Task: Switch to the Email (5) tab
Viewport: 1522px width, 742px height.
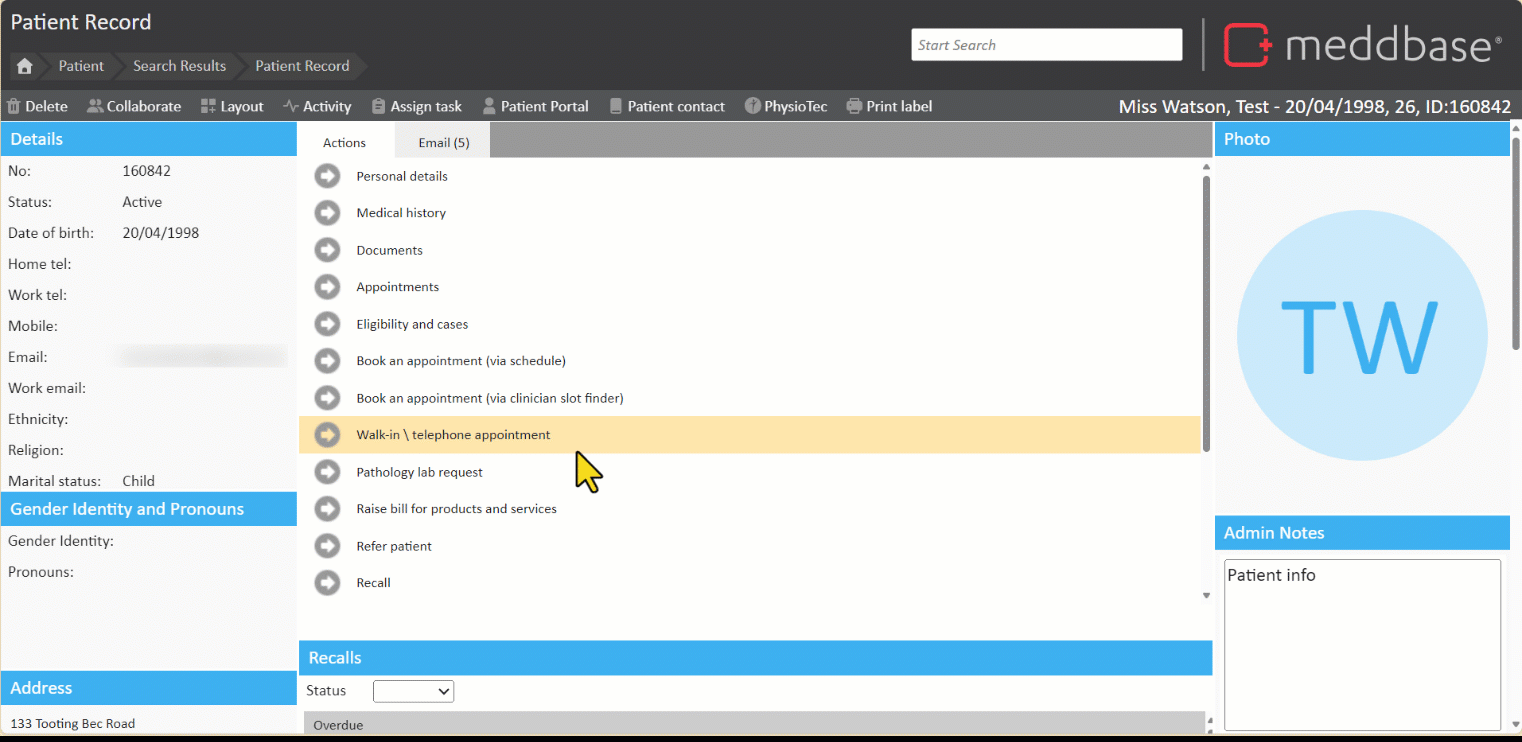Action: point(443,143)
